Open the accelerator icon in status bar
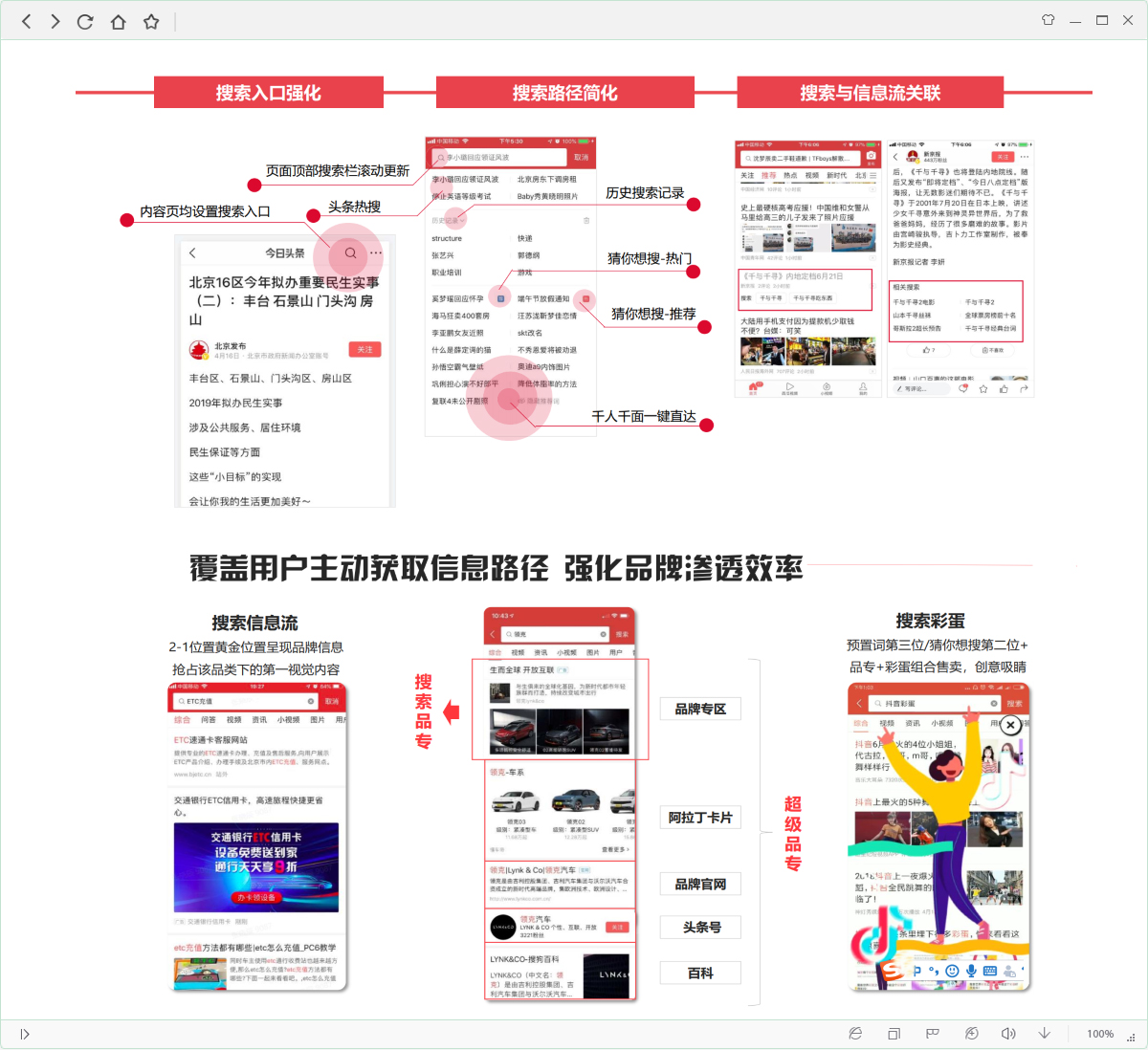This screenshot has height=1050, width=1148. click(x=971, y=1034)
